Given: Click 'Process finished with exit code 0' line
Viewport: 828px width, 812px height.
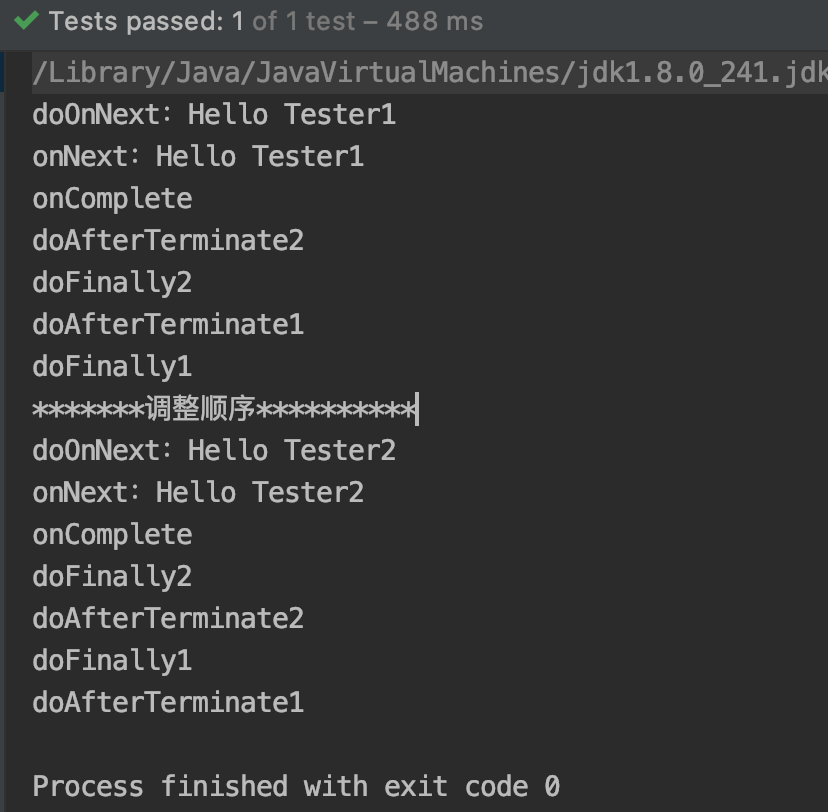Looking at the screenshot, I should click(x=296, y=786).
